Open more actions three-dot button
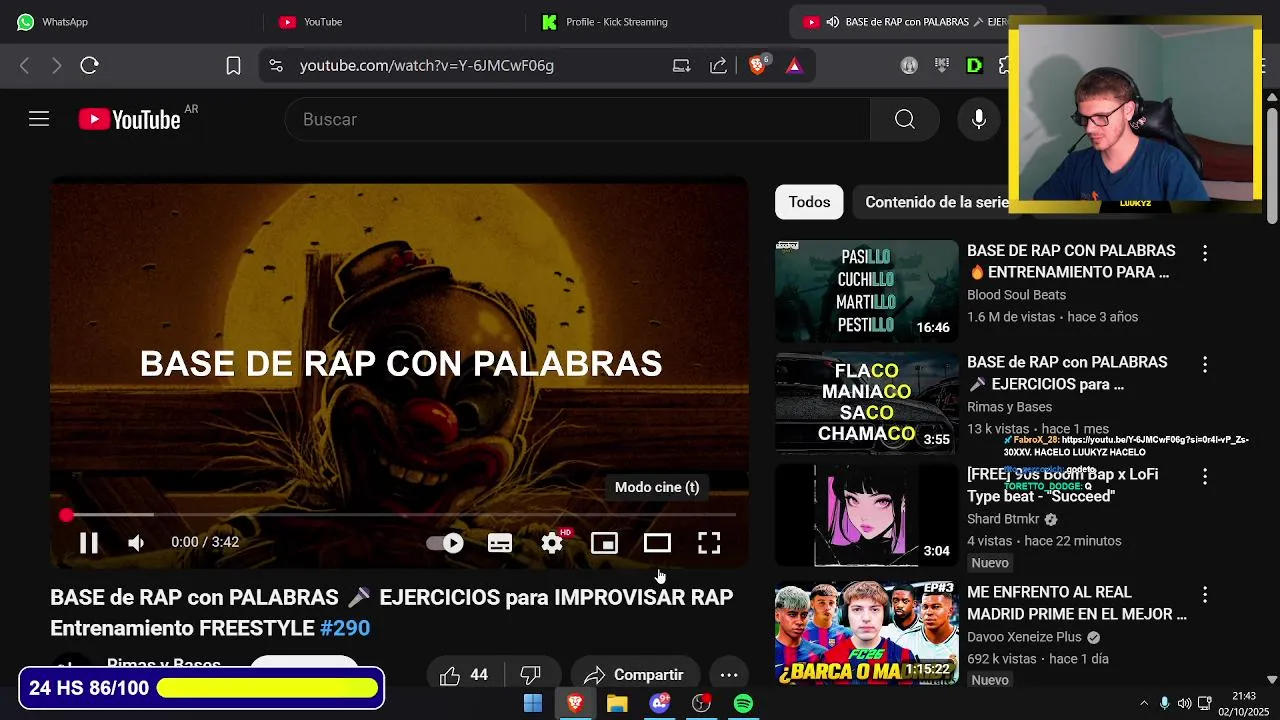Screen dimensions: 1280x720 729,675
